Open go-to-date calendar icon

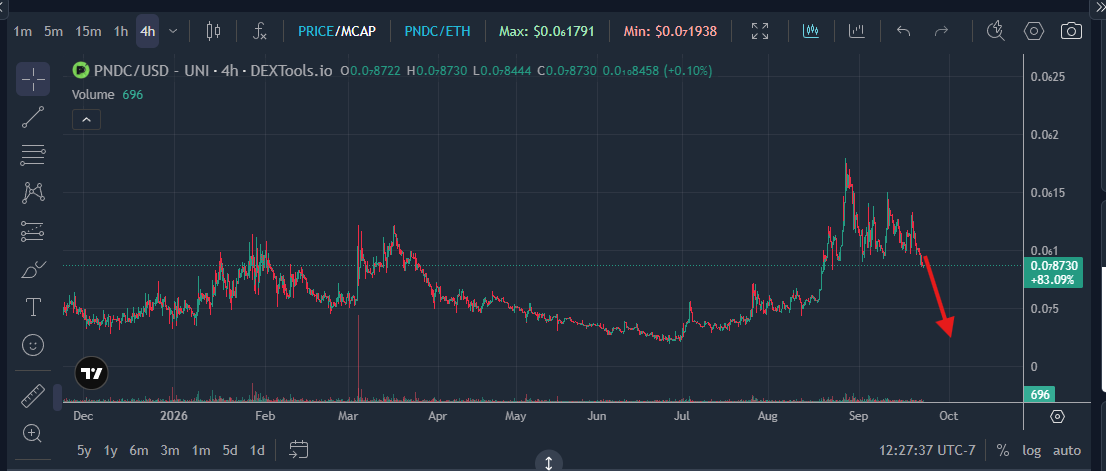(x=299, y=450)
